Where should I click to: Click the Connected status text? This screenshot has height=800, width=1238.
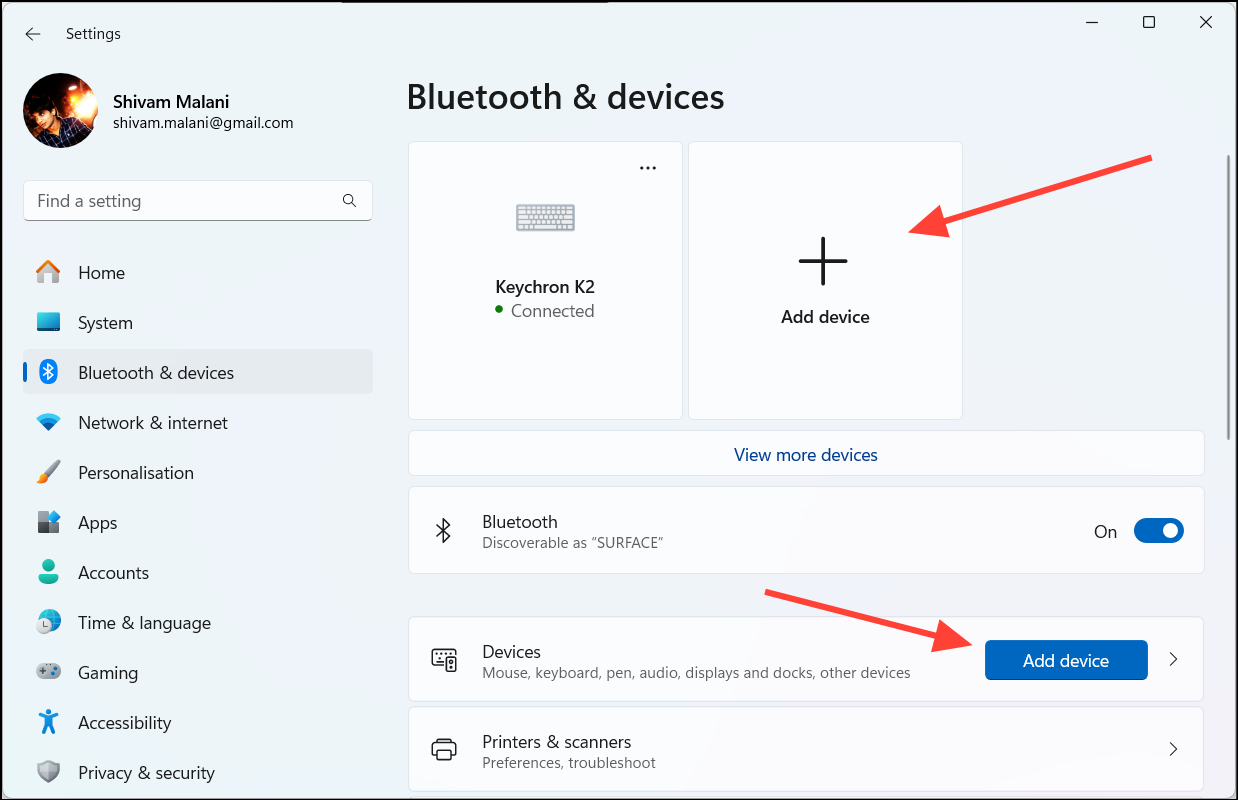click(552, 311)
